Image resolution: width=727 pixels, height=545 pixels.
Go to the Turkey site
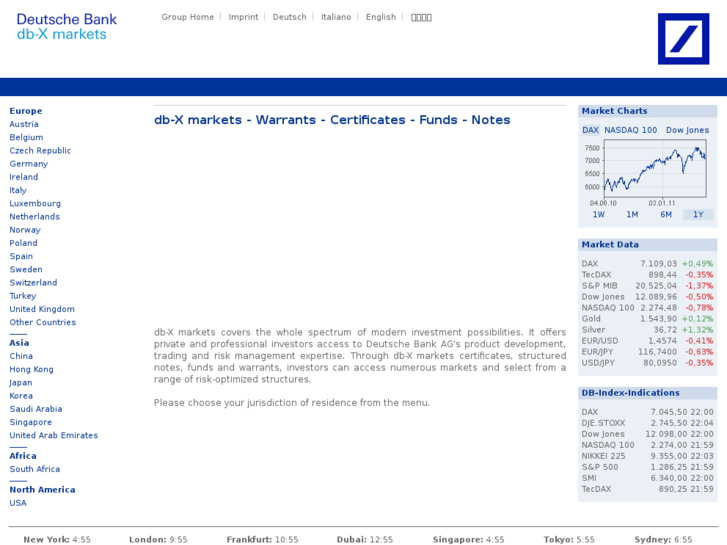click(x=23, y=296)
